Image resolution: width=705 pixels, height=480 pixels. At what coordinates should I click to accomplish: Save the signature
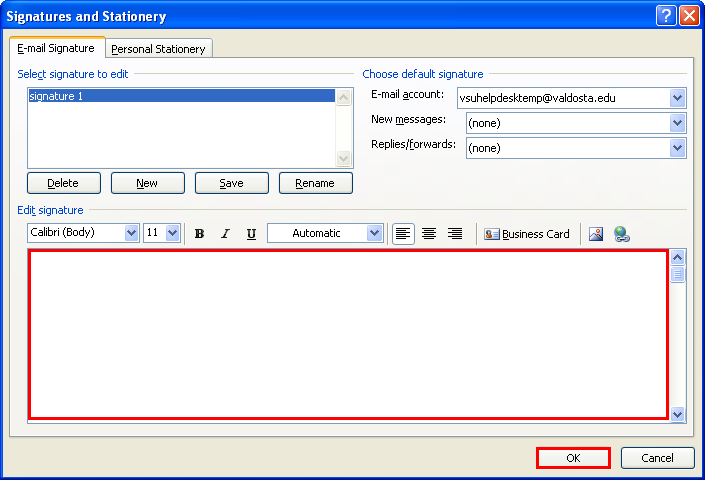click(x=232, y=183)
